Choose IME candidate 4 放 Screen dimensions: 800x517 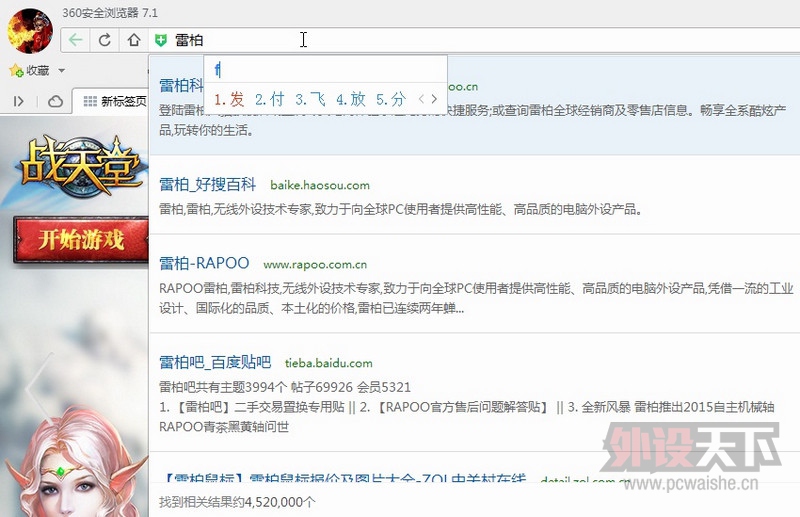351,99
